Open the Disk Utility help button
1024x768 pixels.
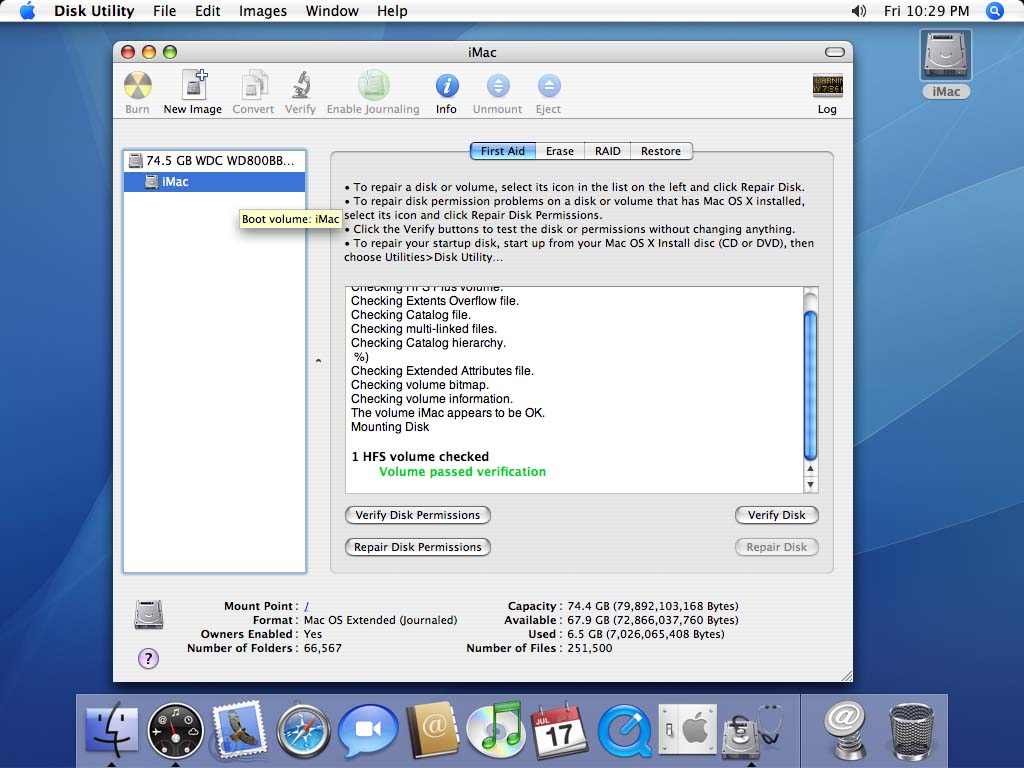(148, 658)
